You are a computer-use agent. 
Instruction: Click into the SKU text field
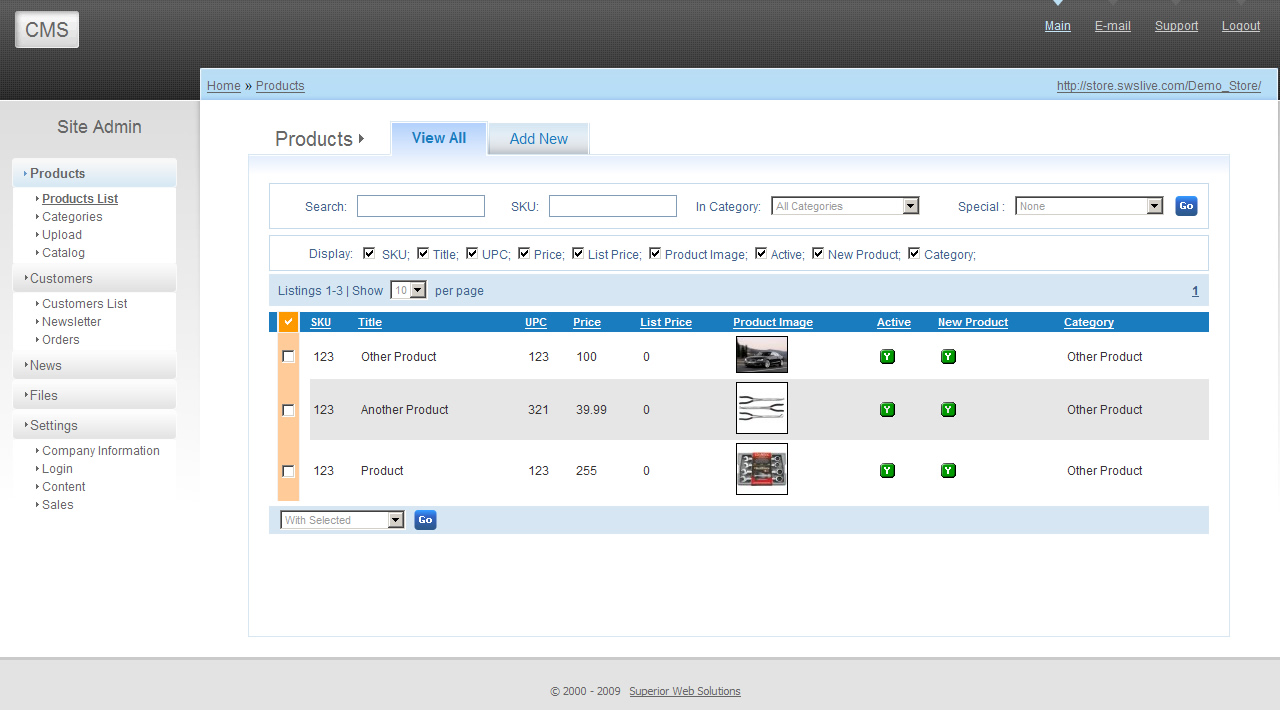click(x=613, y=206)
